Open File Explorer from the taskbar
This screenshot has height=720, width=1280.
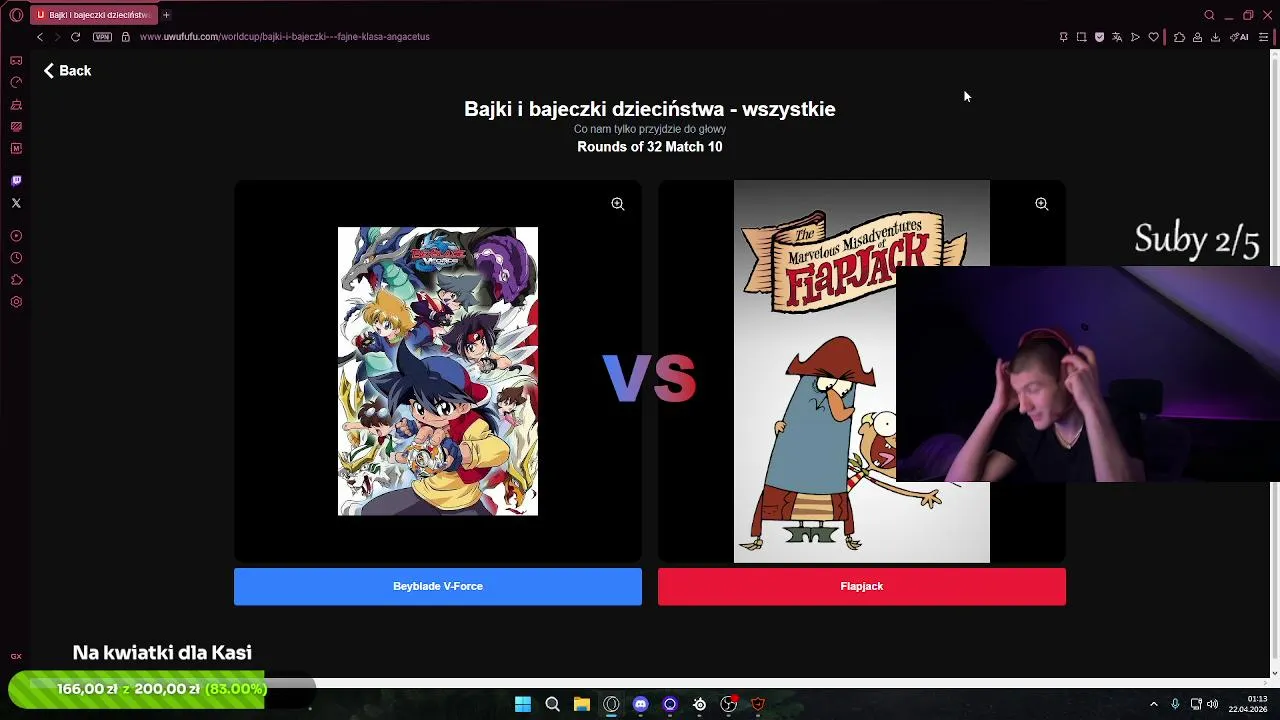(581, 704)
